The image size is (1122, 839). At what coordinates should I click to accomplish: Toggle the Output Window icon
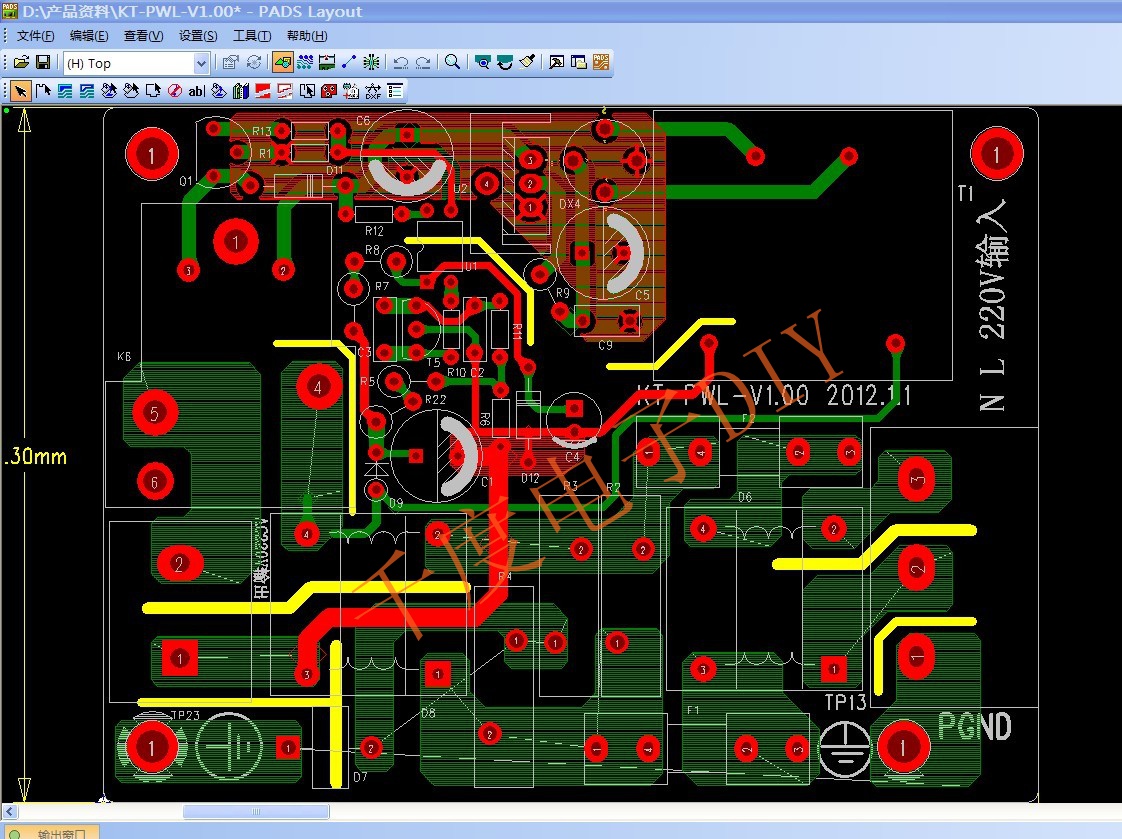[x=557, y=62]
